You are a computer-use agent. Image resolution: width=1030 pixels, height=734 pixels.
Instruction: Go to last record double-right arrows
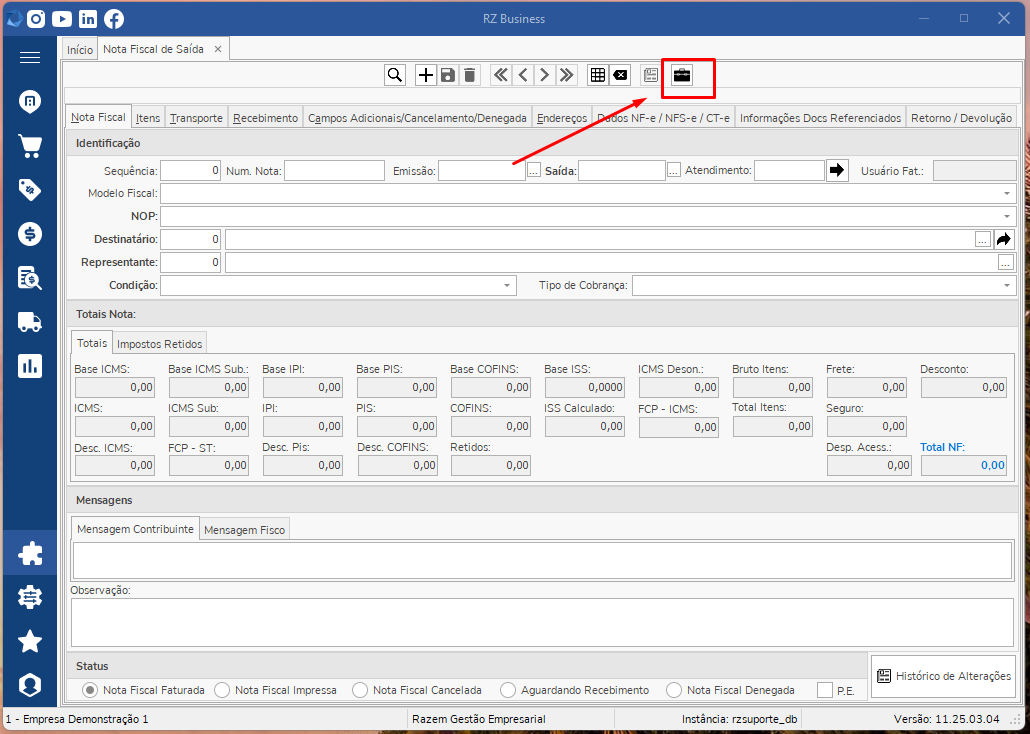[566, 75]
